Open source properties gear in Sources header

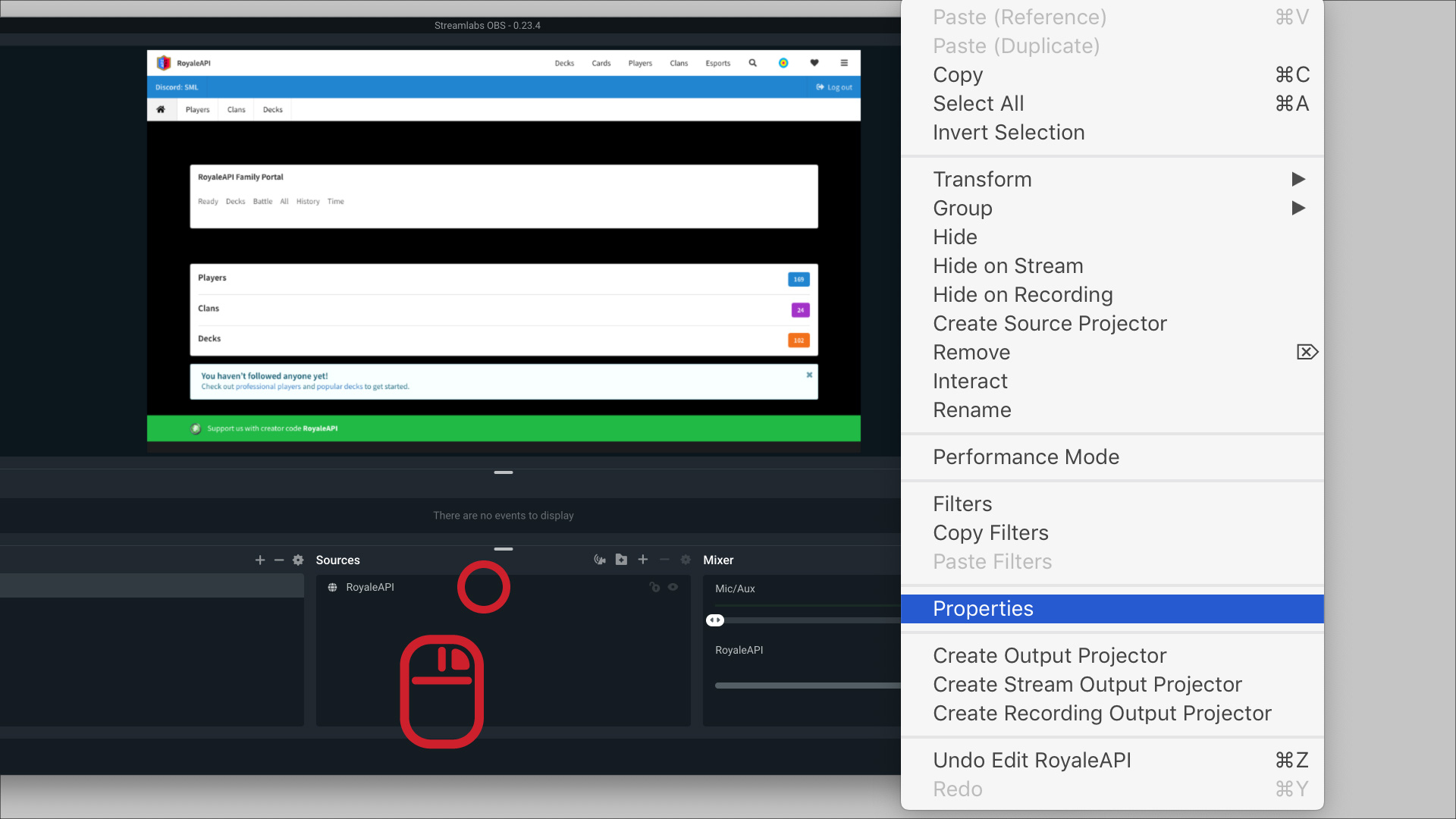686,559
